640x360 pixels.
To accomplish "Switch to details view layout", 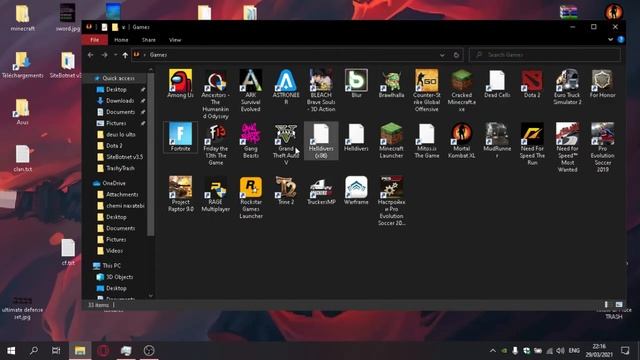I will coord(606,304).
